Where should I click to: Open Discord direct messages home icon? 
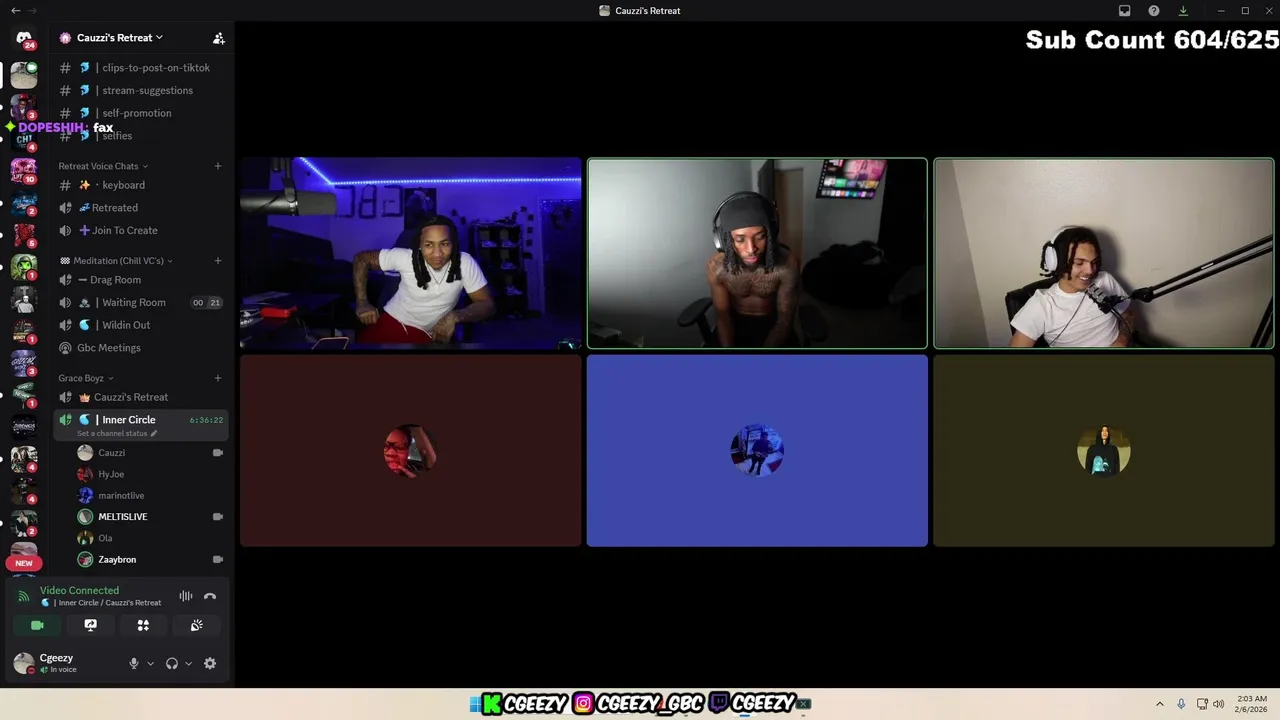pyautogui.click(x=24, y=38)
